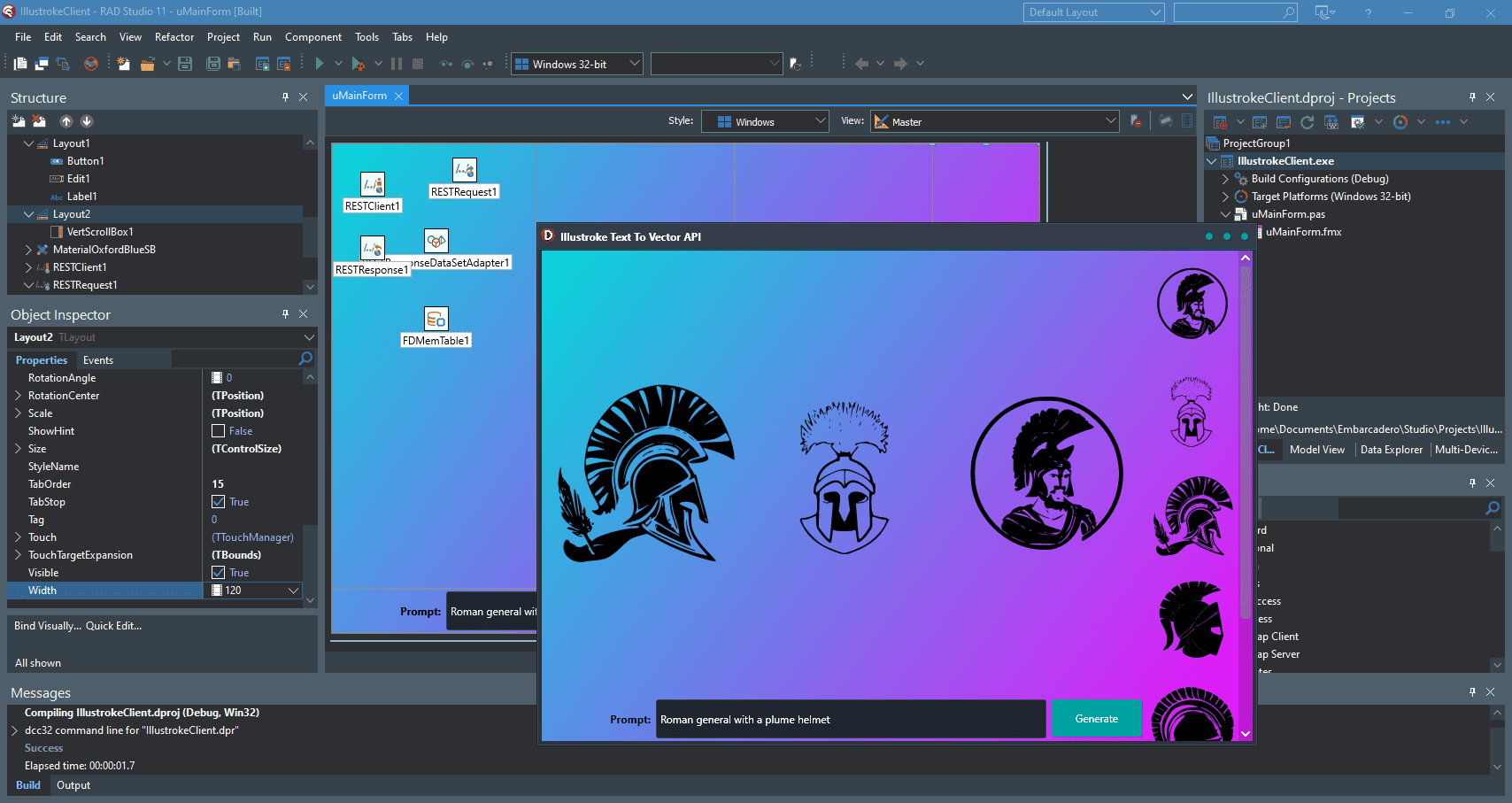Viewport: 1512px width, 803px height.
Task: Switch to the Output tab in Messages
Action: click(x=73, y=785)
